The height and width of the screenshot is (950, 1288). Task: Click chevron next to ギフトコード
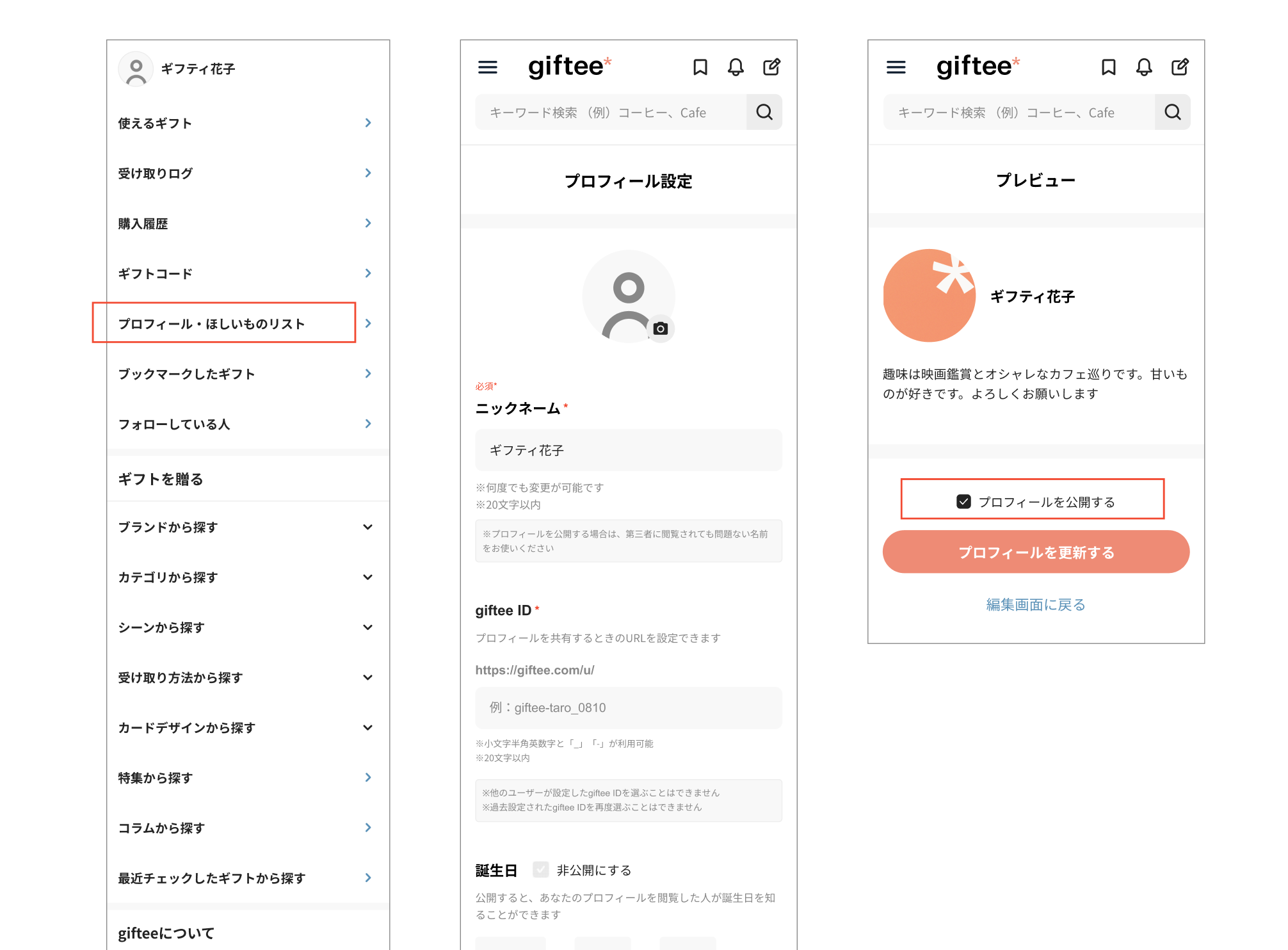pyautogui.click(x=368, y=273)
